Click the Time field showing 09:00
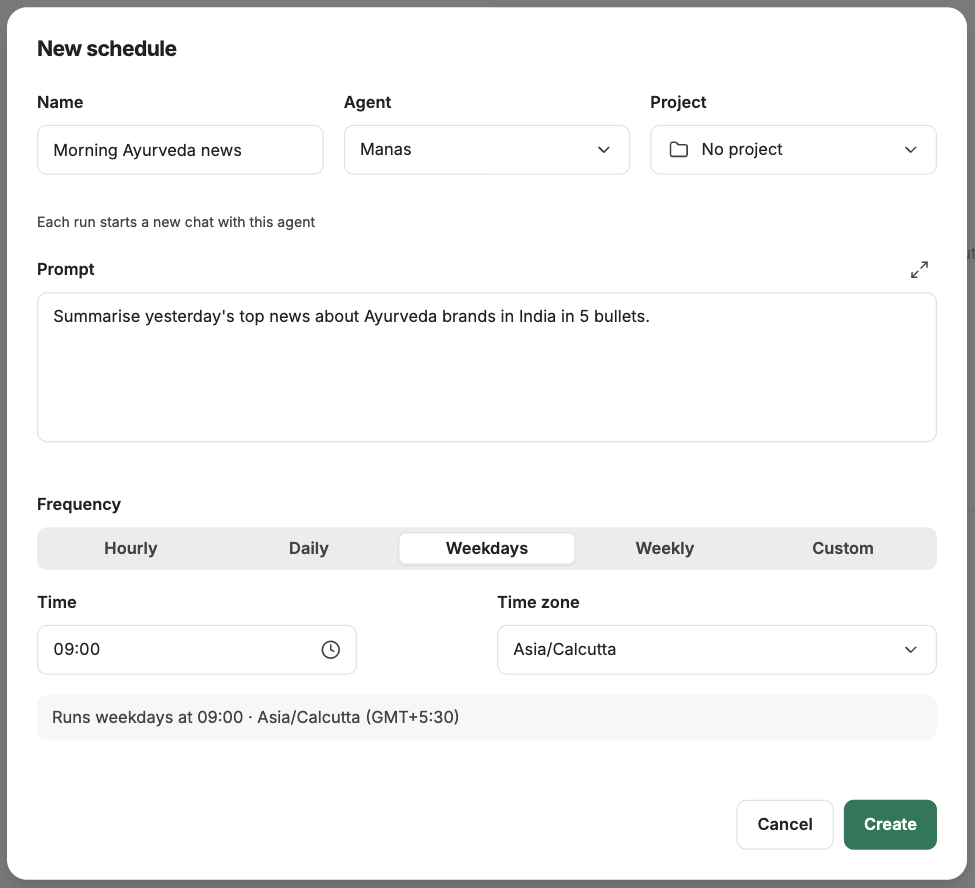The width and height of the screenshot is (975, 888). [196, 649]
